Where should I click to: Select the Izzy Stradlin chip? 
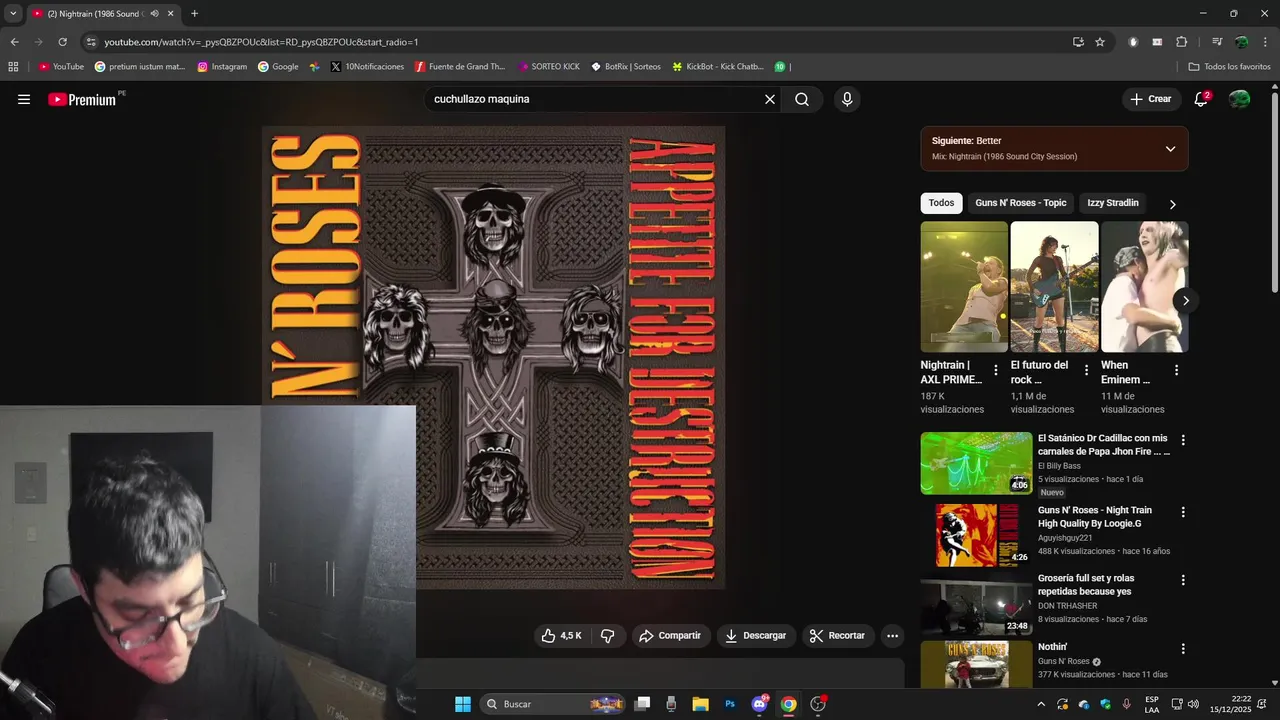1113,203
